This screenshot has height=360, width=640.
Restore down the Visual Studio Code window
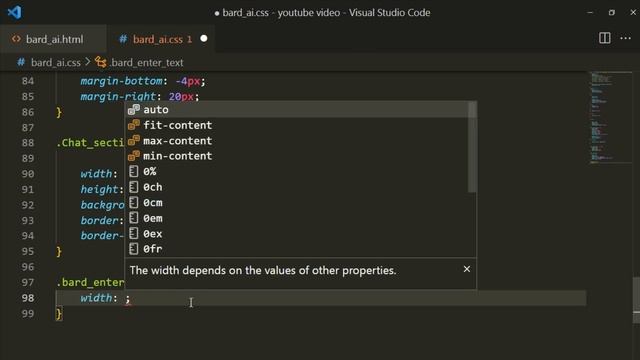[x=611, y=12]
